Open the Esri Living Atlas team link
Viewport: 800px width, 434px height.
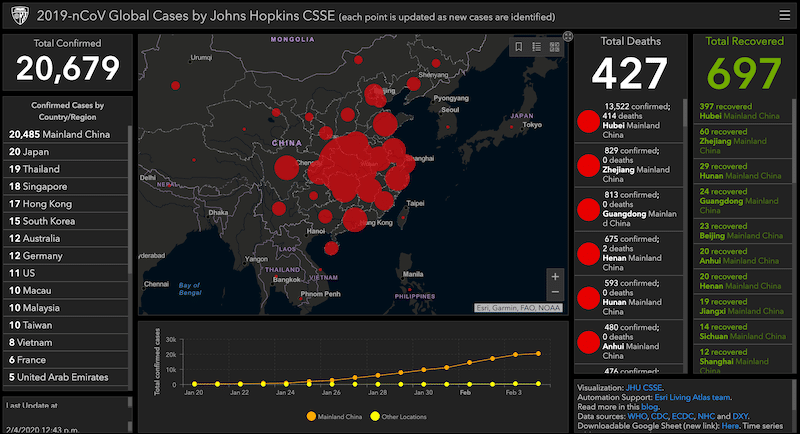click(692, 397)
